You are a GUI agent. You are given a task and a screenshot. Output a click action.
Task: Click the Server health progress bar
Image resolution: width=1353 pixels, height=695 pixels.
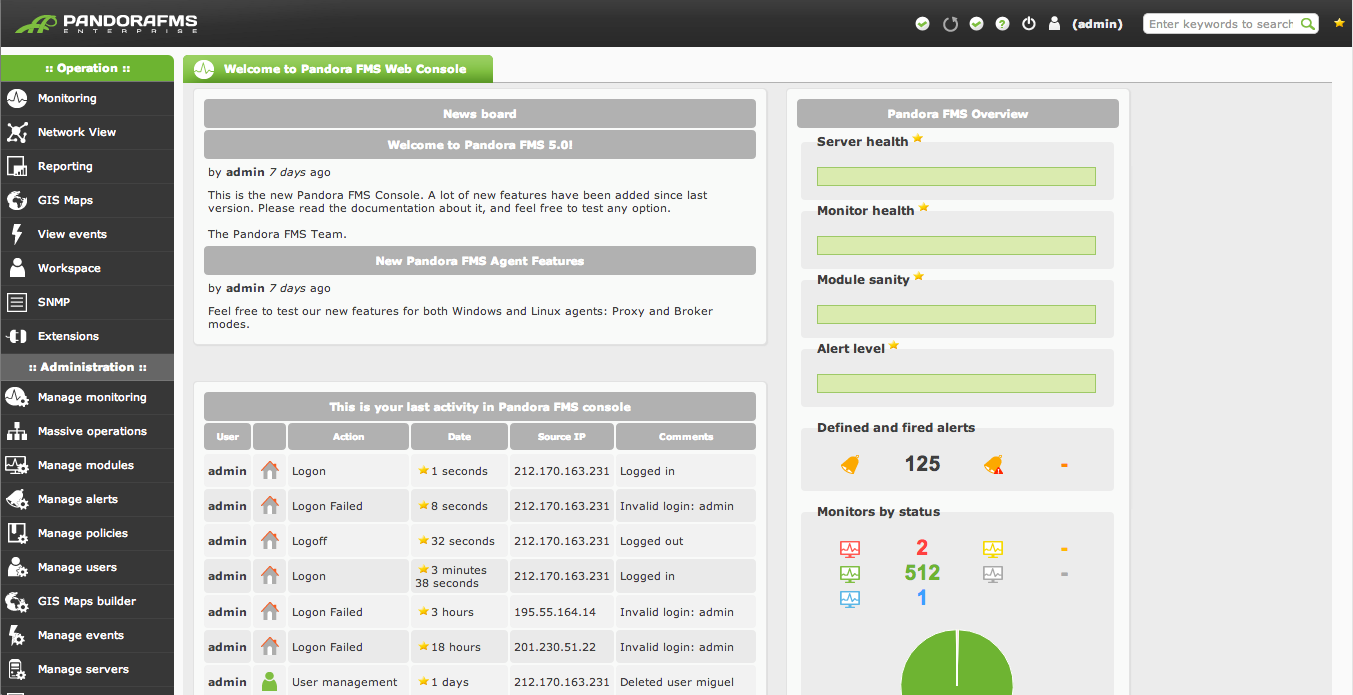956,176
